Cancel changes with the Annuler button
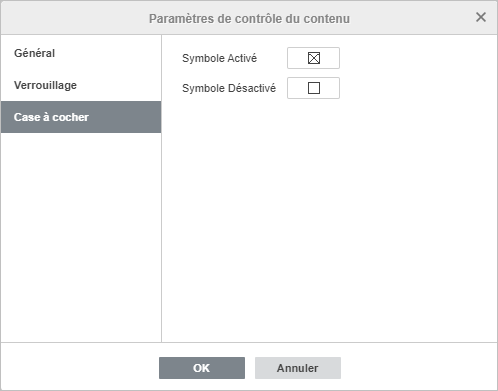The image size is (498, 391). tap(298, 368)
